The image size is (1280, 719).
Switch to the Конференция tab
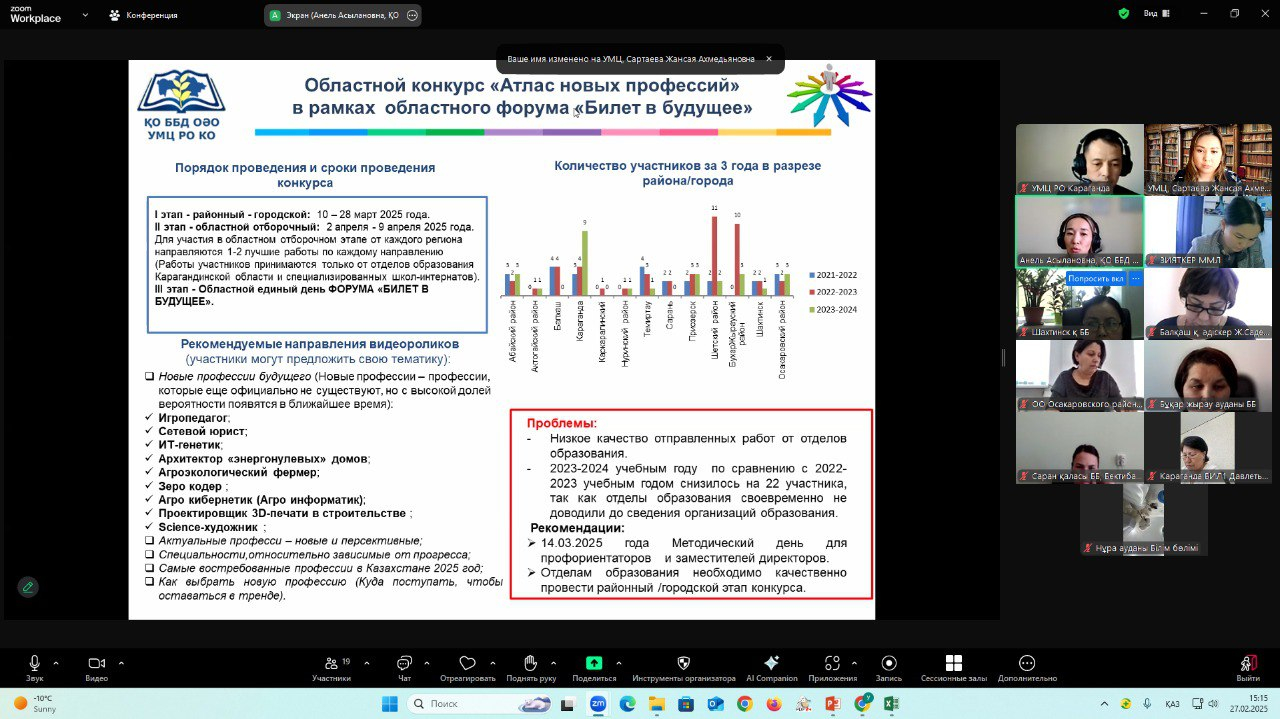click(143, 16)
